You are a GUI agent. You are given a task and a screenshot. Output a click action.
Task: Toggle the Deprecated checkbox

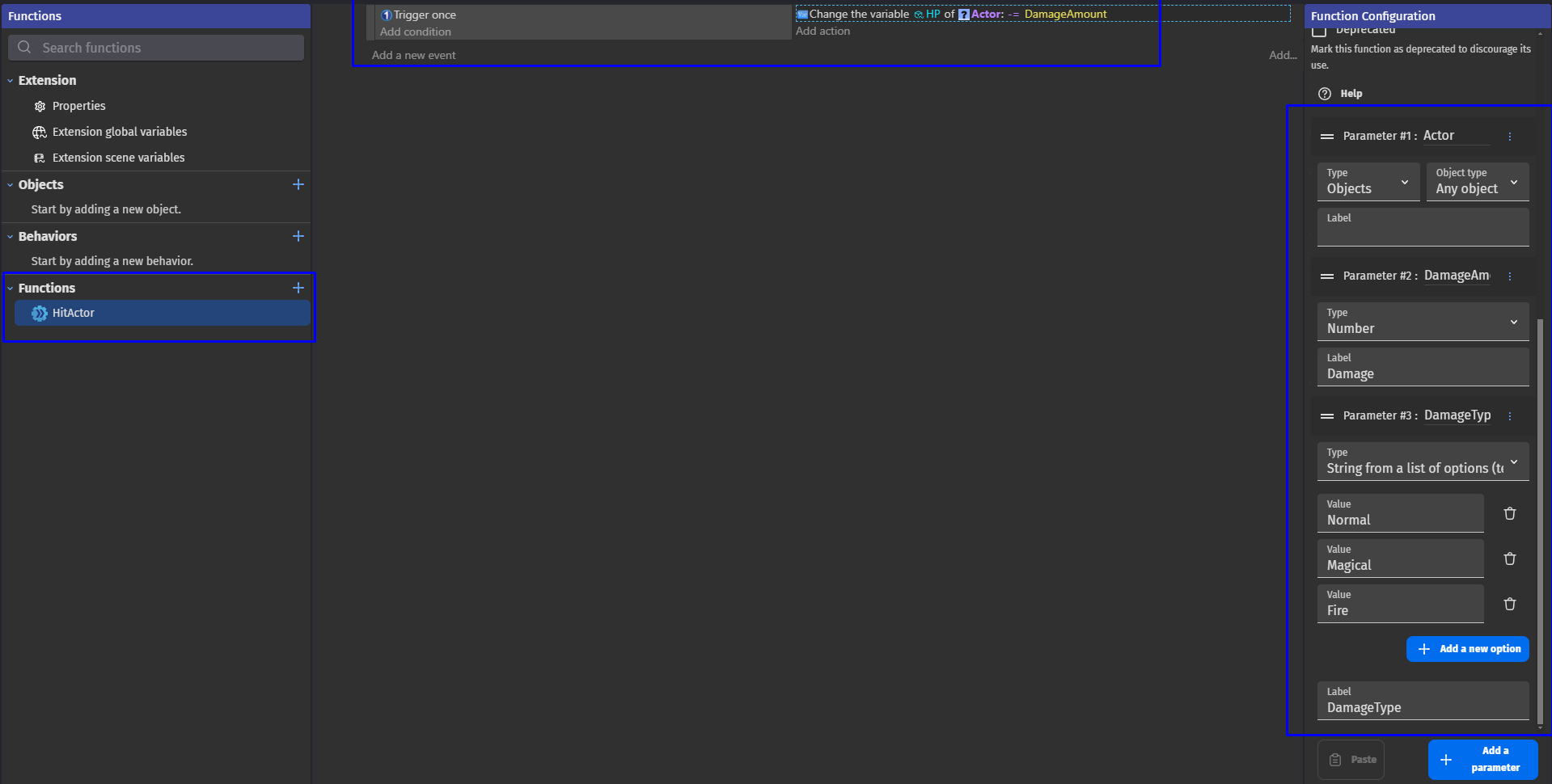1319,31
